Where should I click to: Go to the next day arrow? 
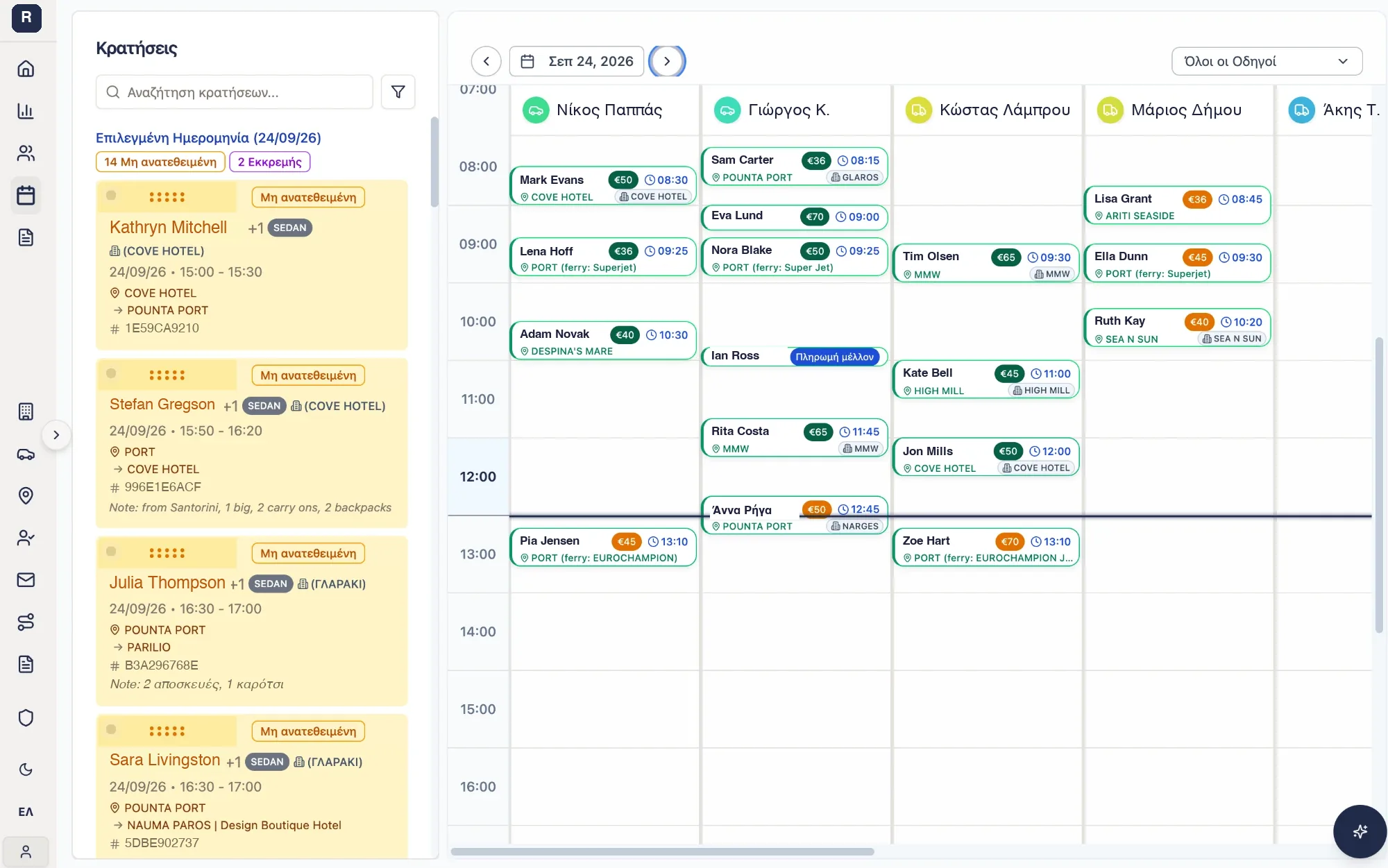point(667,61)
